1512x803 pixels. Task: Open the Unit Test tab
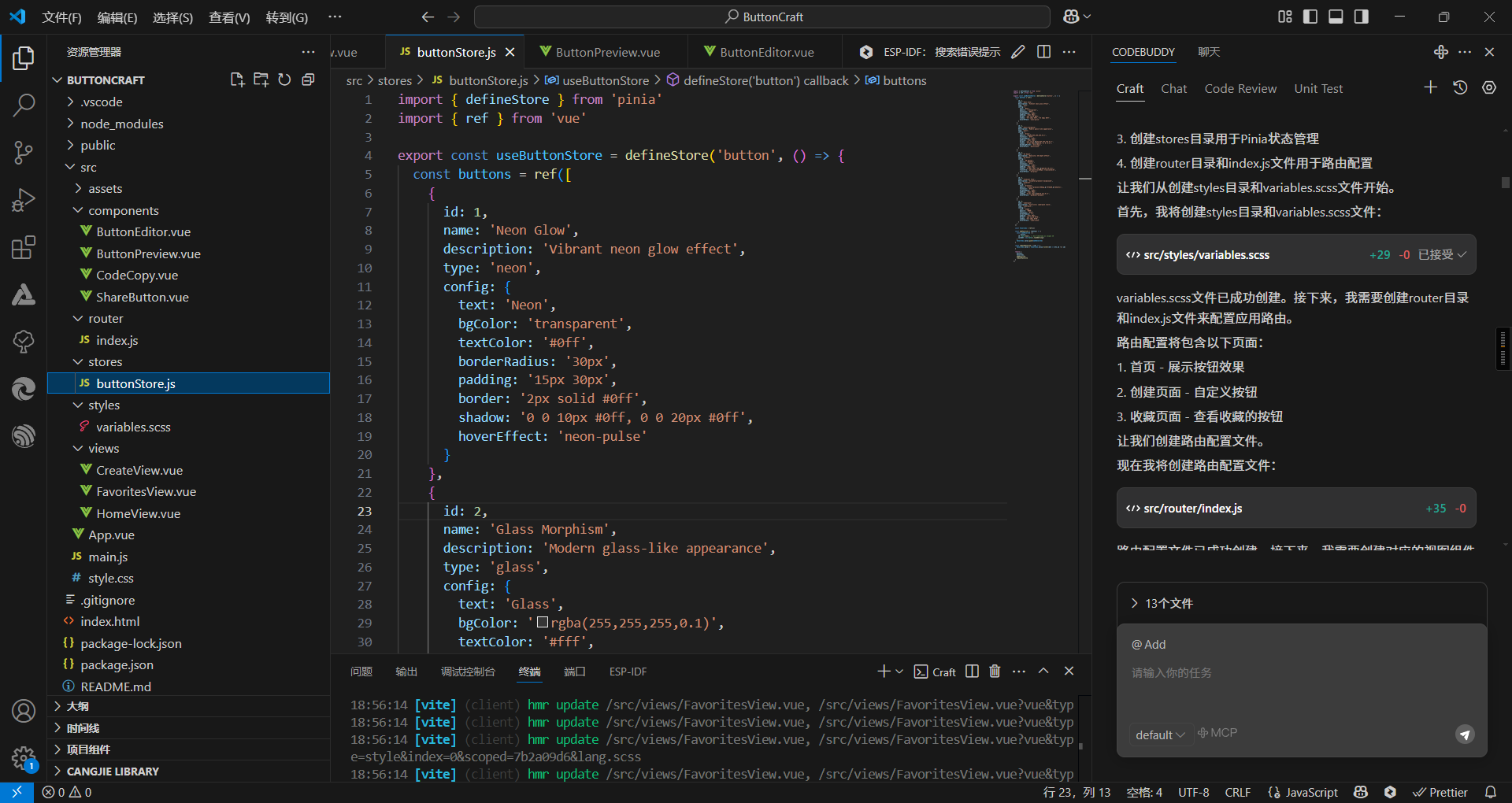point(1318,88)
